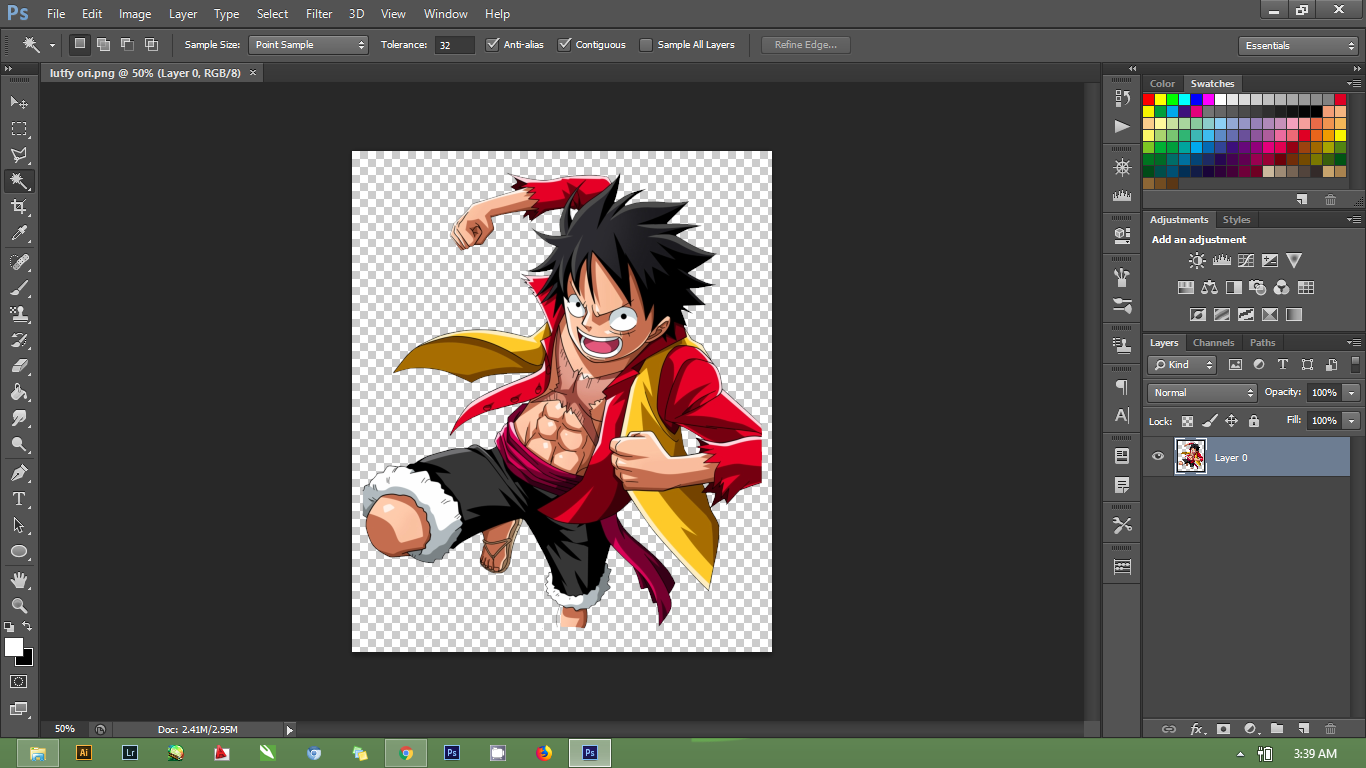This screenshot has height=768, width=1366.
Task: Select the Paint Bucket tool
Action: [19, 392]
